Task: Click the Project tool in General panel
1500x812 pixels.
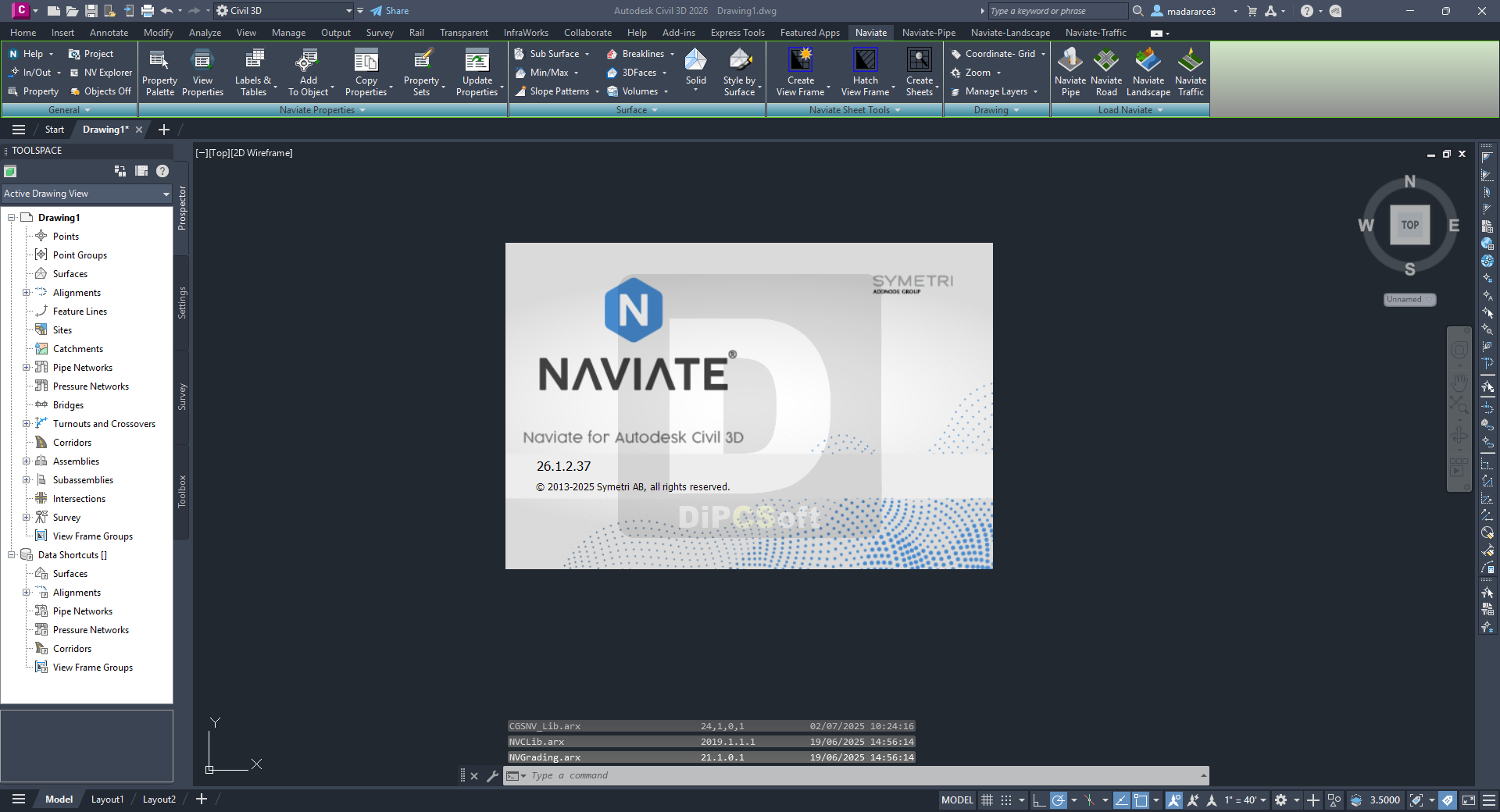Action: tap(91, 54)
